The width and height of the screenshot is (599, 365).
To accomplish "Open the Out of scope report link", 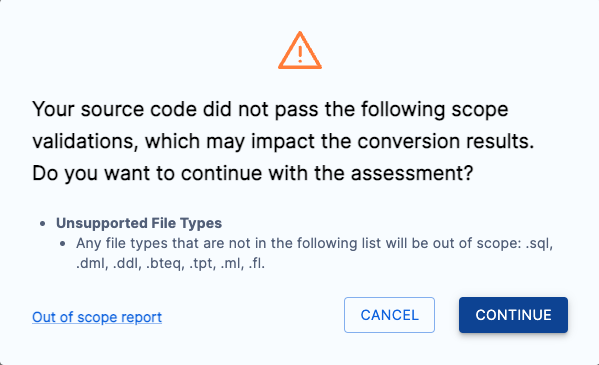I will 97,317.
